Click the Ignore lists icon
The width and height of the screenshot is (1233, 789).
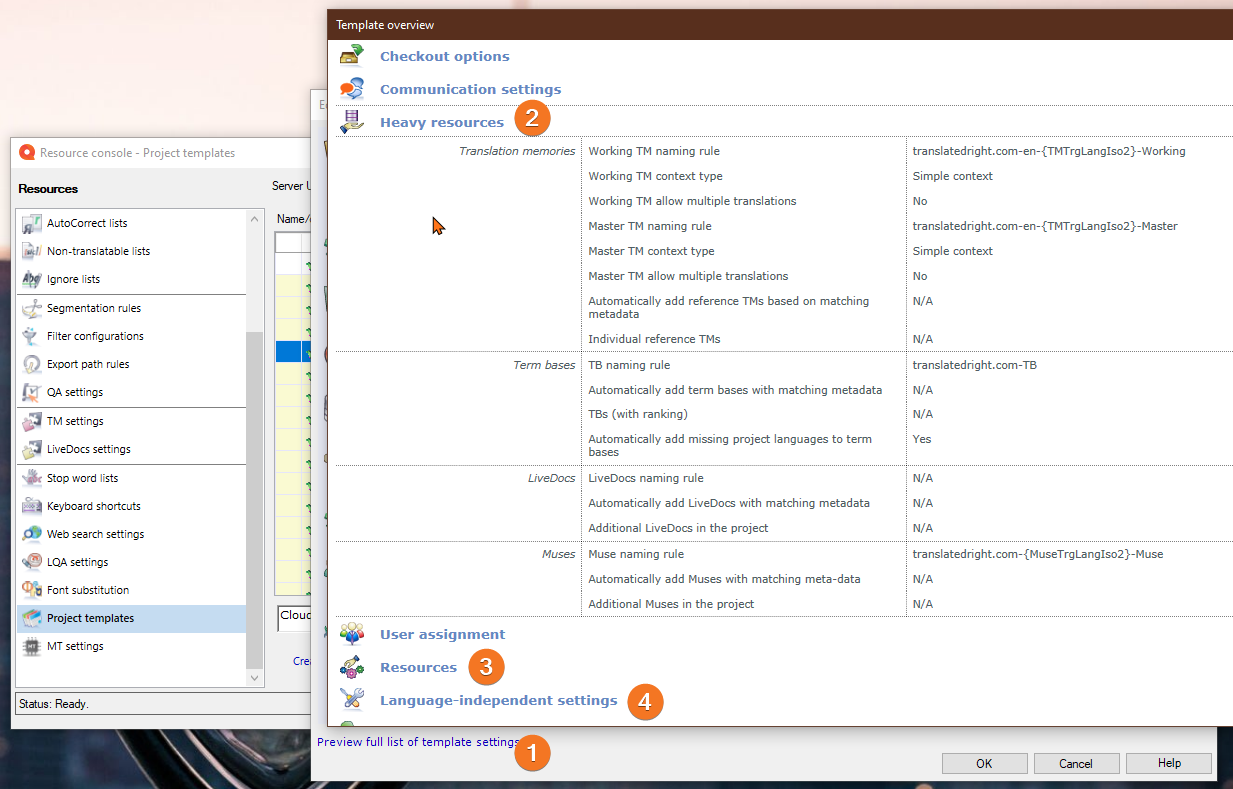[32, 279]
